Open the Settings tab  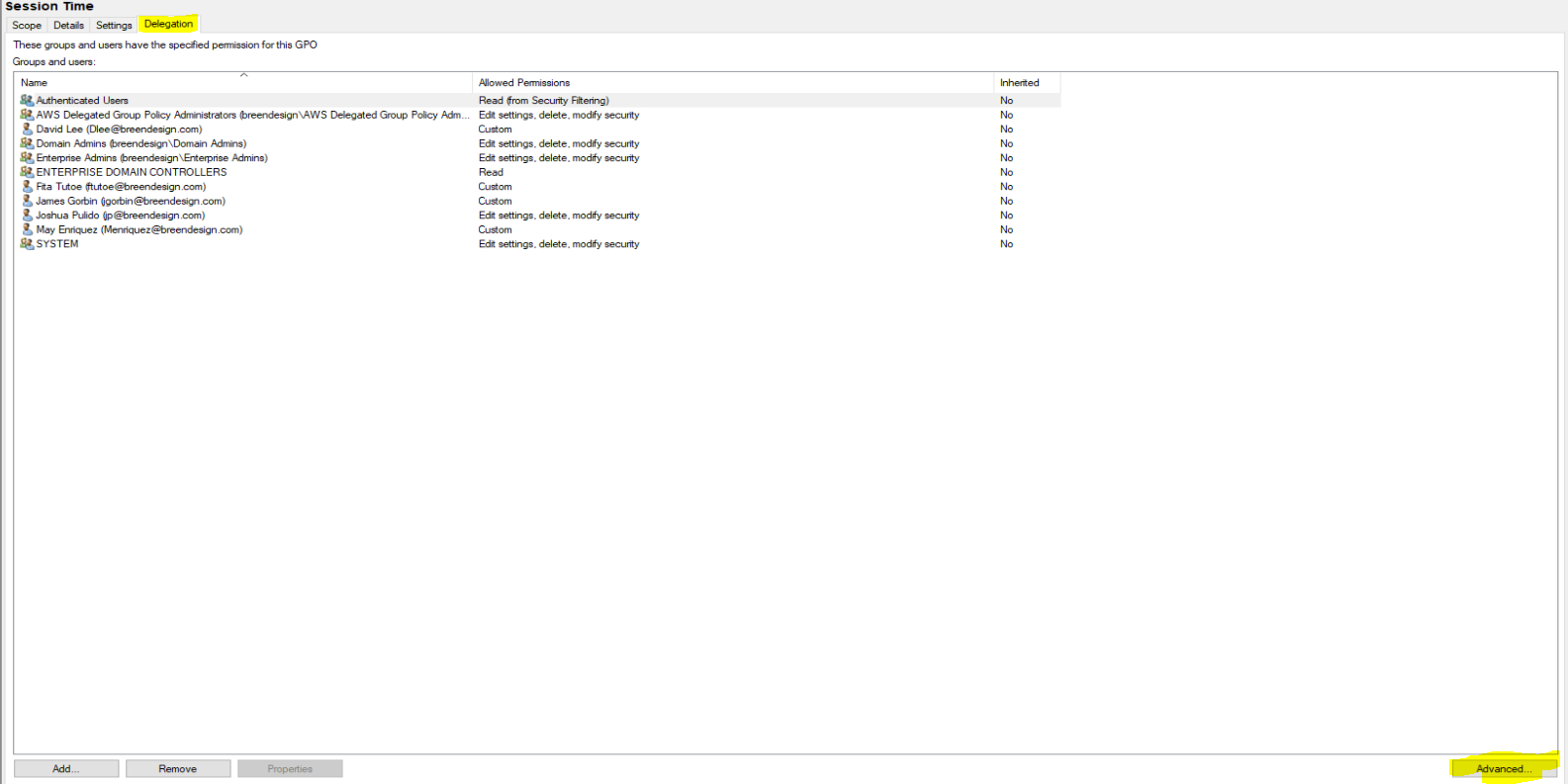point(114,25)
